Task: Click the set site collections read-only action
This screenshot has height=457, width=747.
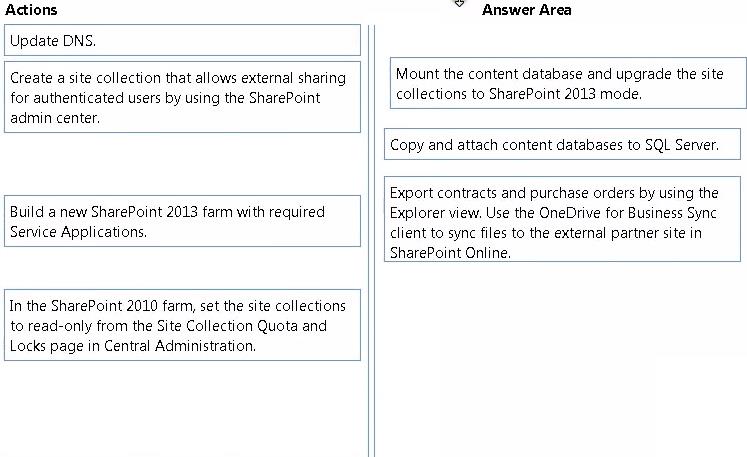Action: click(182, 325)
